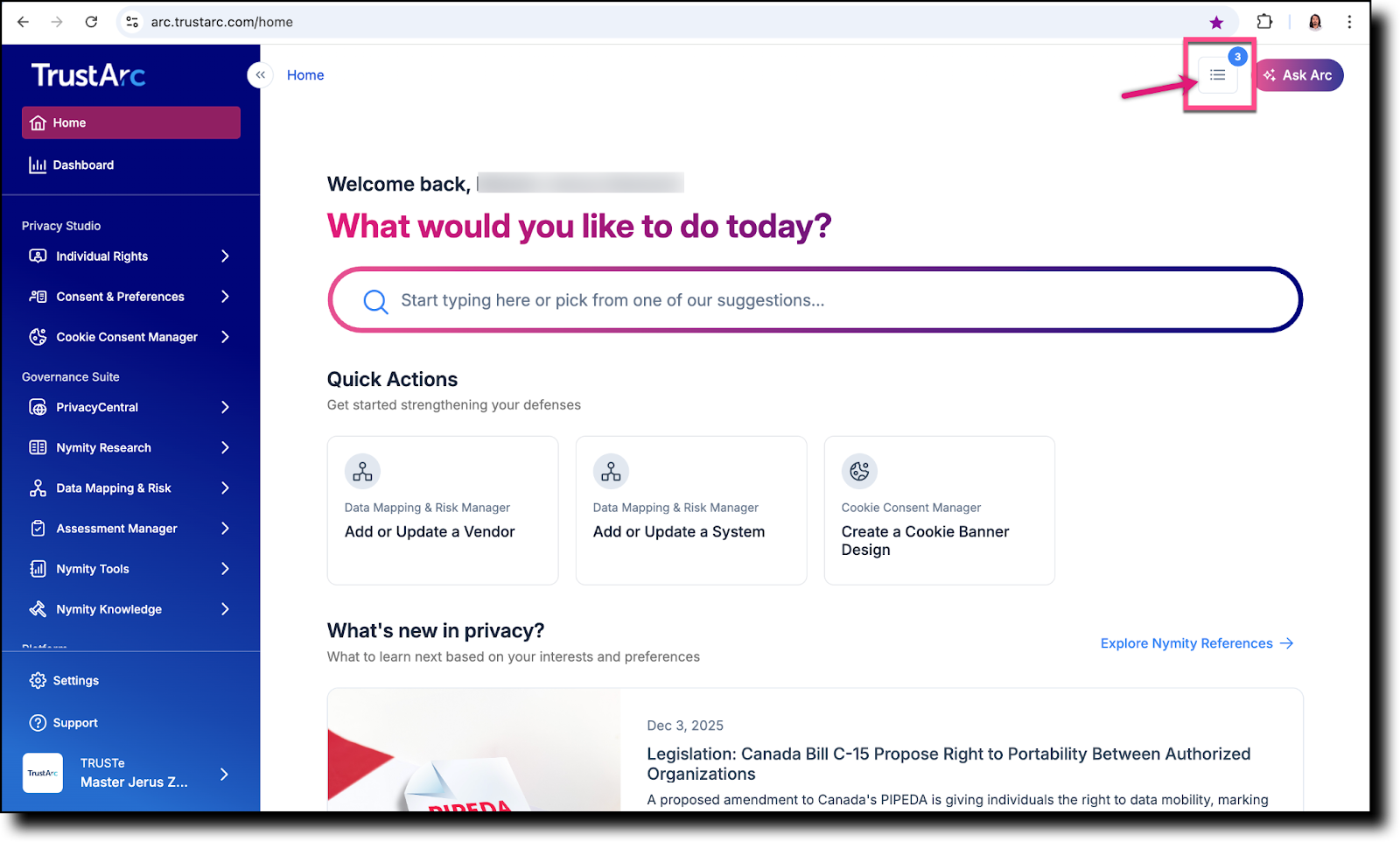Click the browser Forward arrow
Screen dimensions: 1400x842
tap(57, 22)
